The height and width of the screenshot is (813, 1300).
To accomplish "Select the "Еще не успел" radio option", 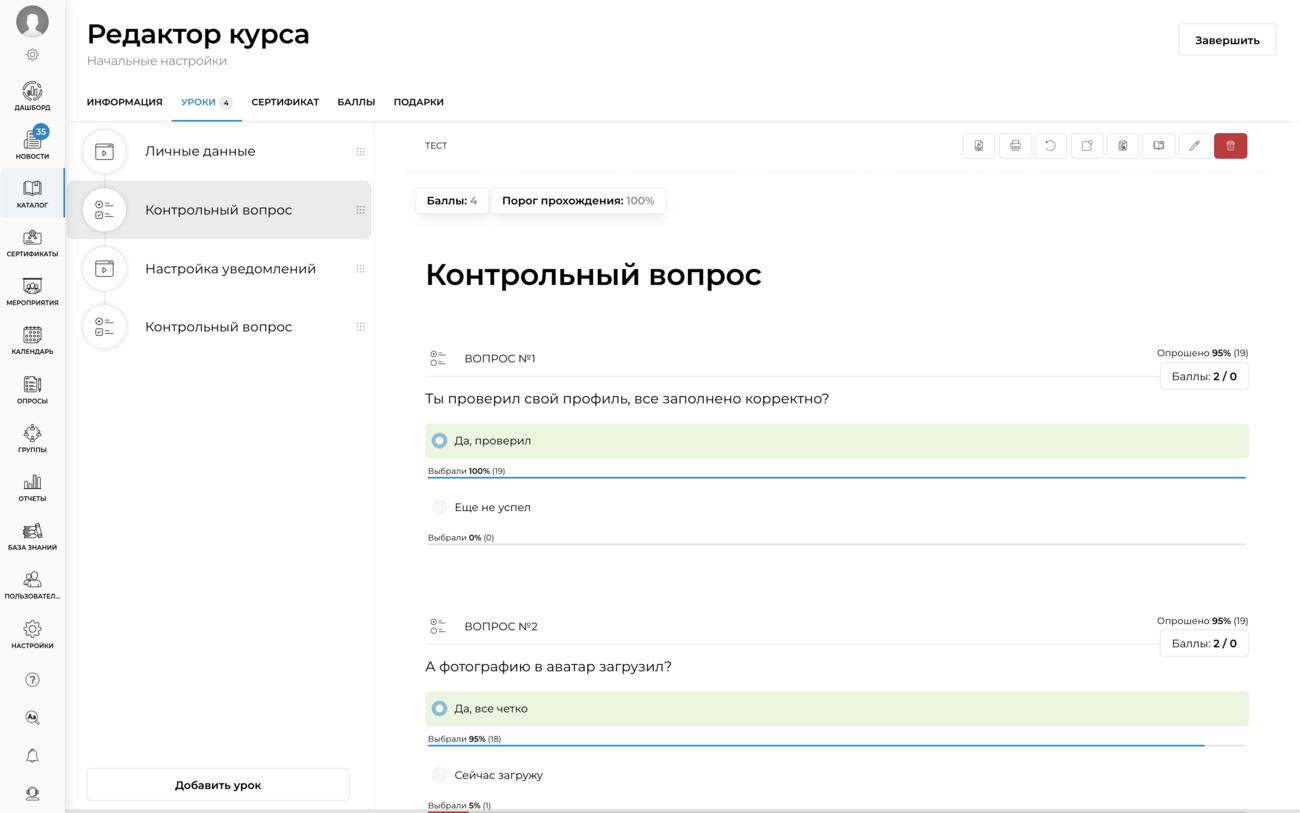I will [x=439, y=508].
